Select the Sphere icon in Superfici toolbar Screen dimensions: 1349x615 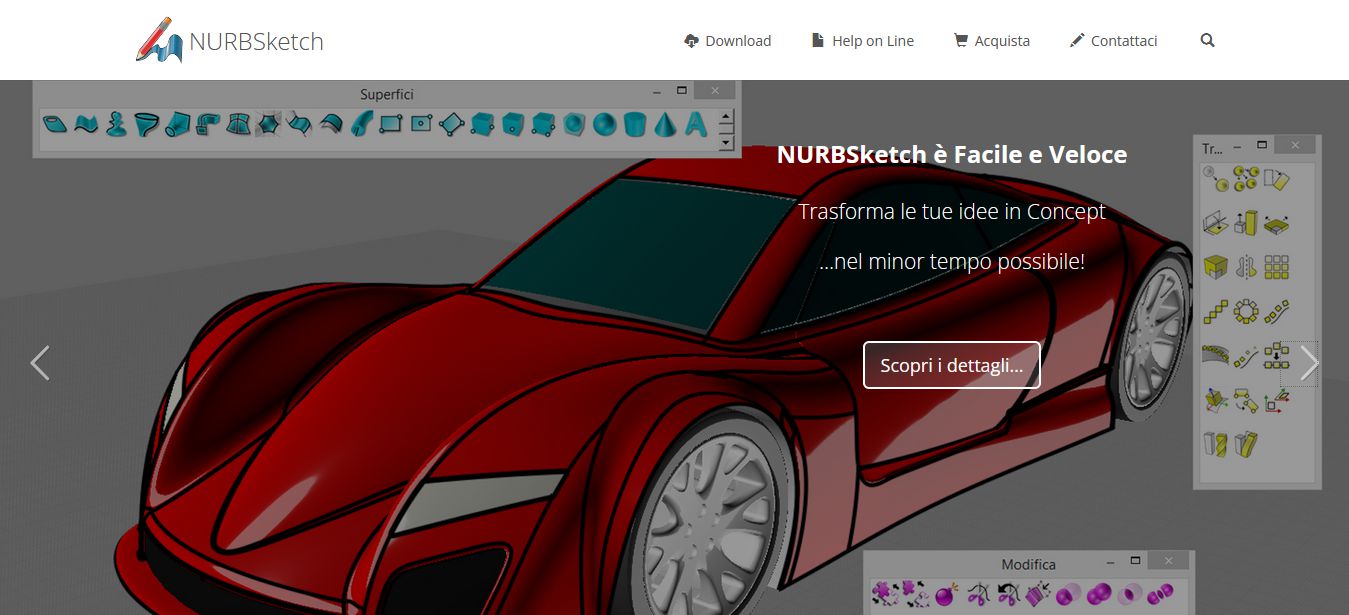click(605, 124)
